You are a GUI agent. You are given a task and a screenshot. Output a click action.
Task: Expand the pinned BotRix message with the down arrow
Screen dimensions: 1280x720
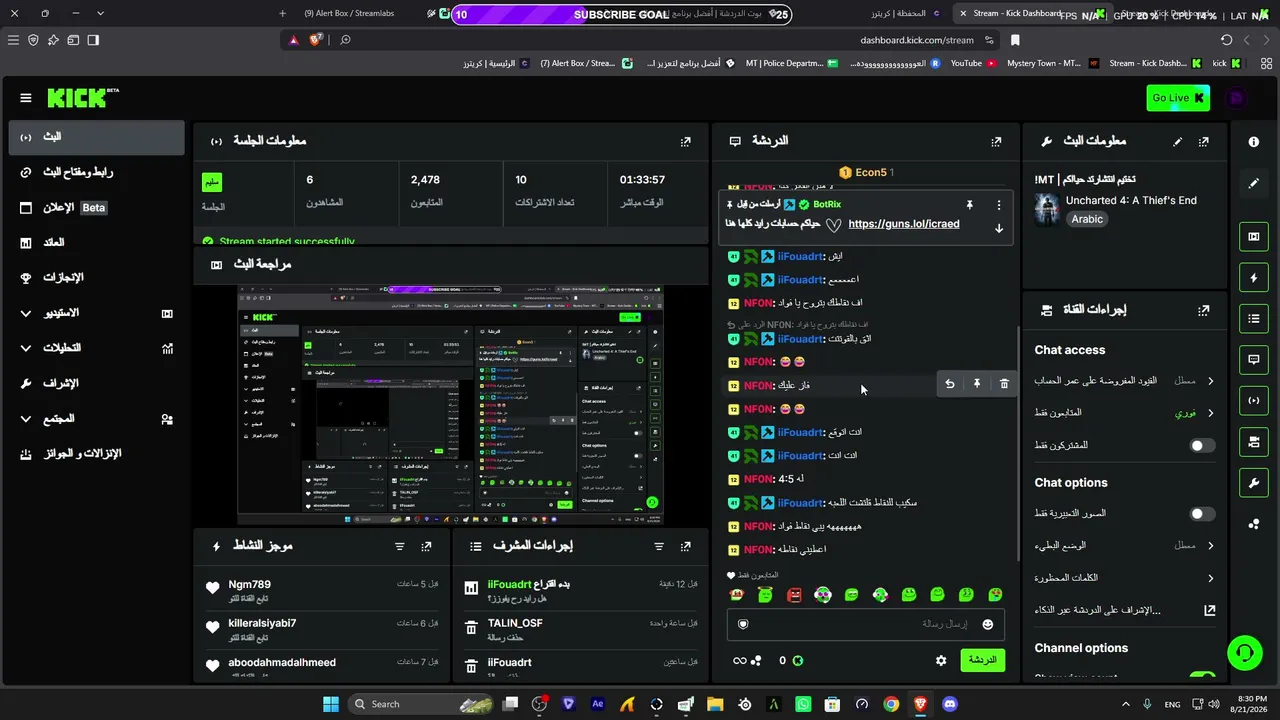click(x=998, y=229)
